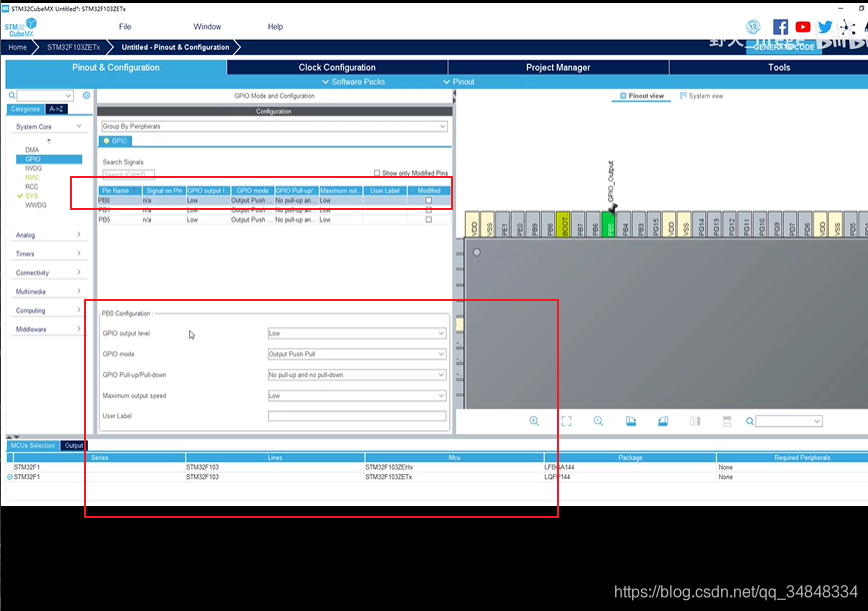This screenshot has width=868, height=611.
Task: Expand the System Core category
Action: tap(49, 127)
